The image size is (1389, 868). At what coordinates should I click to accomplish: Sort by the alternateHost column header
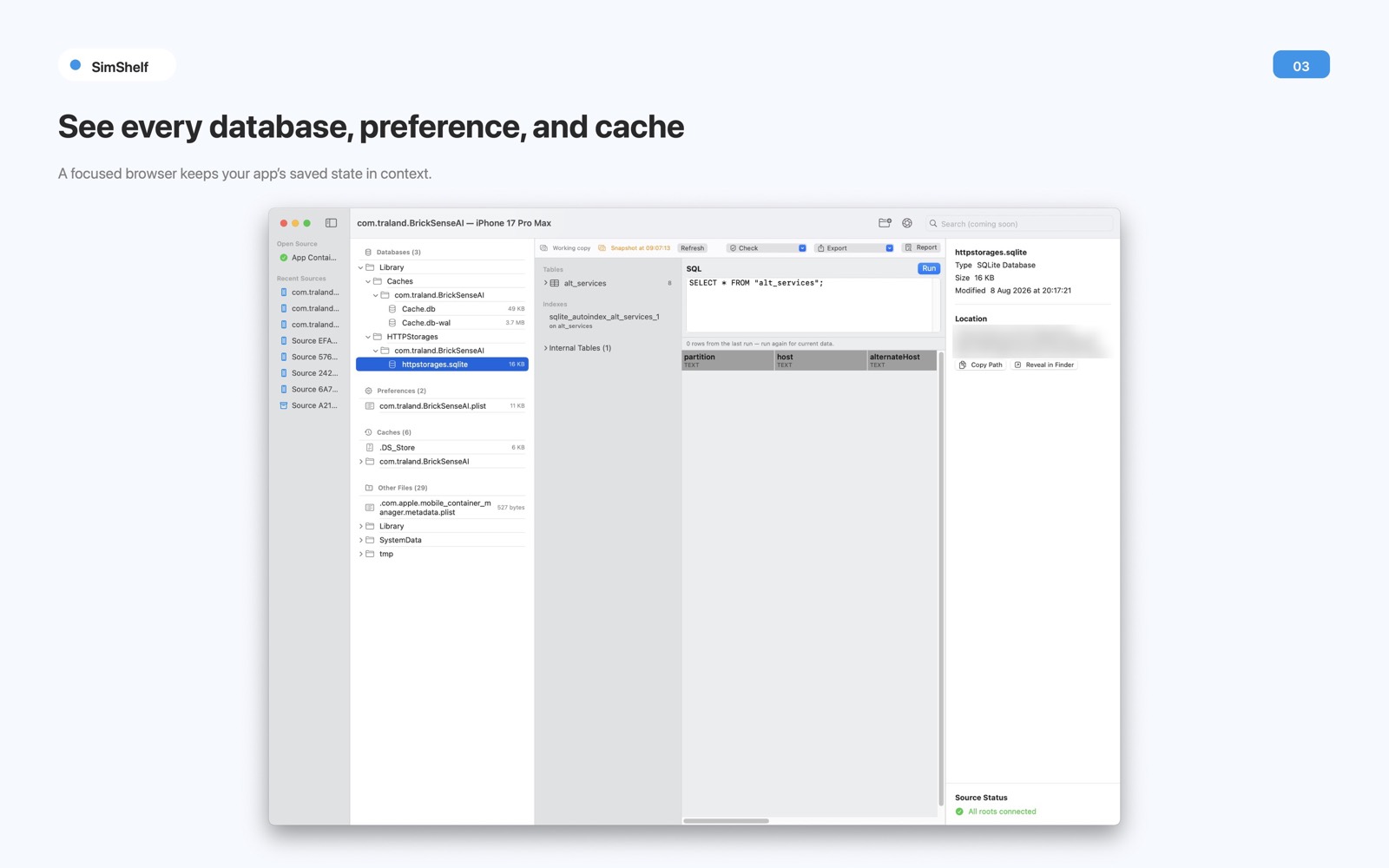(902, 360)
